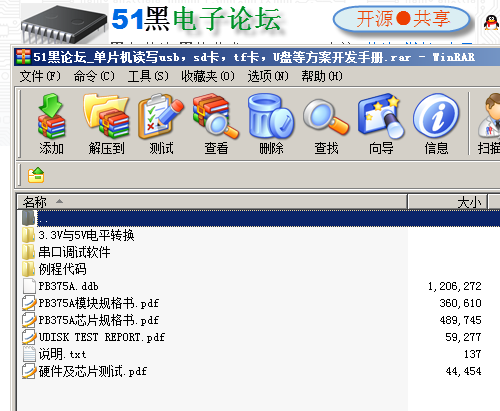Click size value 489,745

(460, 320)
